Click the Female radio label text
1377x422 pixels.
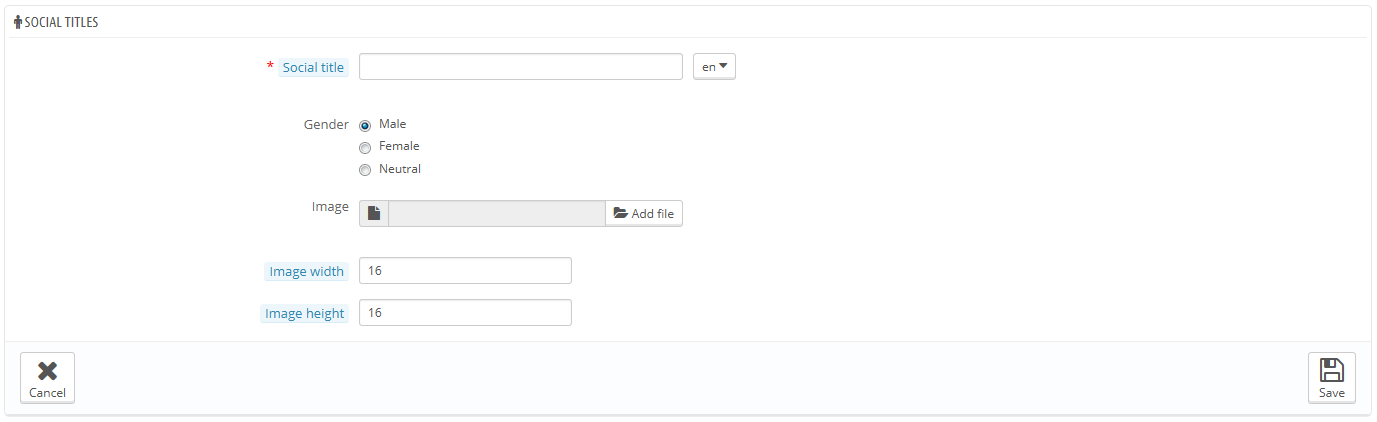point(399,146)
